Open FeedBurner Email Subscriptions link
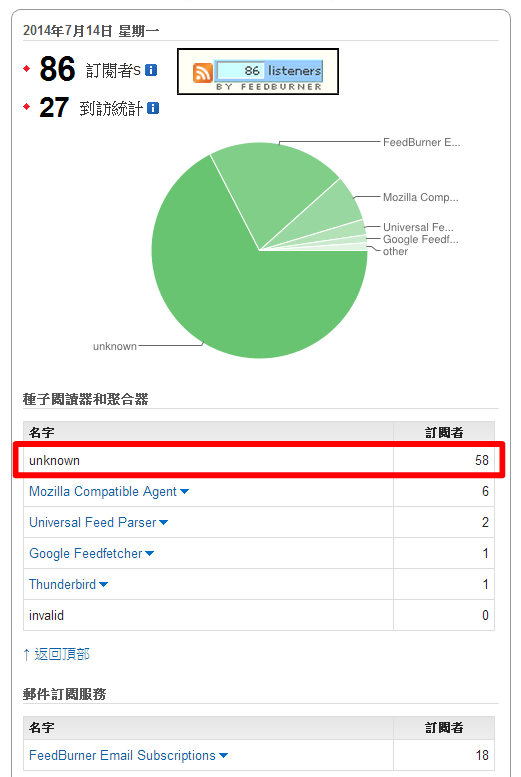521x777 pixels. point(122,756)
